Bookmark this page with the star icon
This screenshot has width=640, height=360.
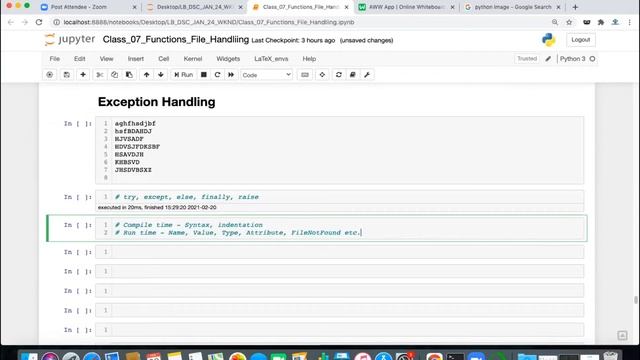pyautogui.click(x=569, y=22)
